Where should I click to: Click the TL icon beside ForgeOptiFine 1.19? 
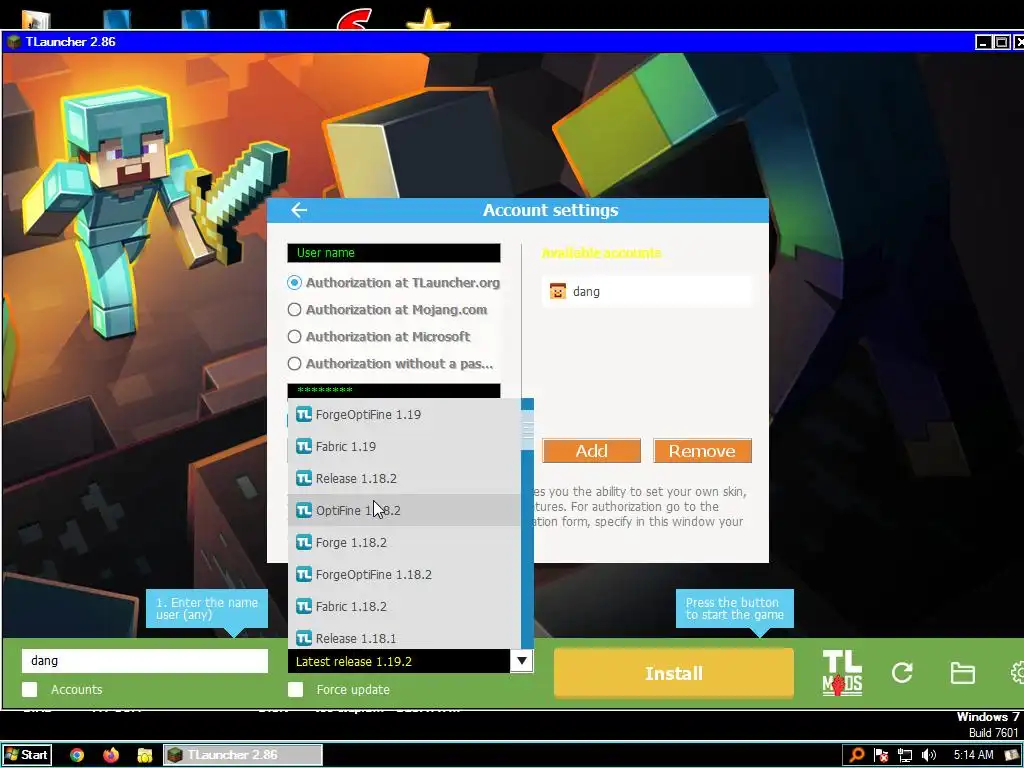(304, 414)
